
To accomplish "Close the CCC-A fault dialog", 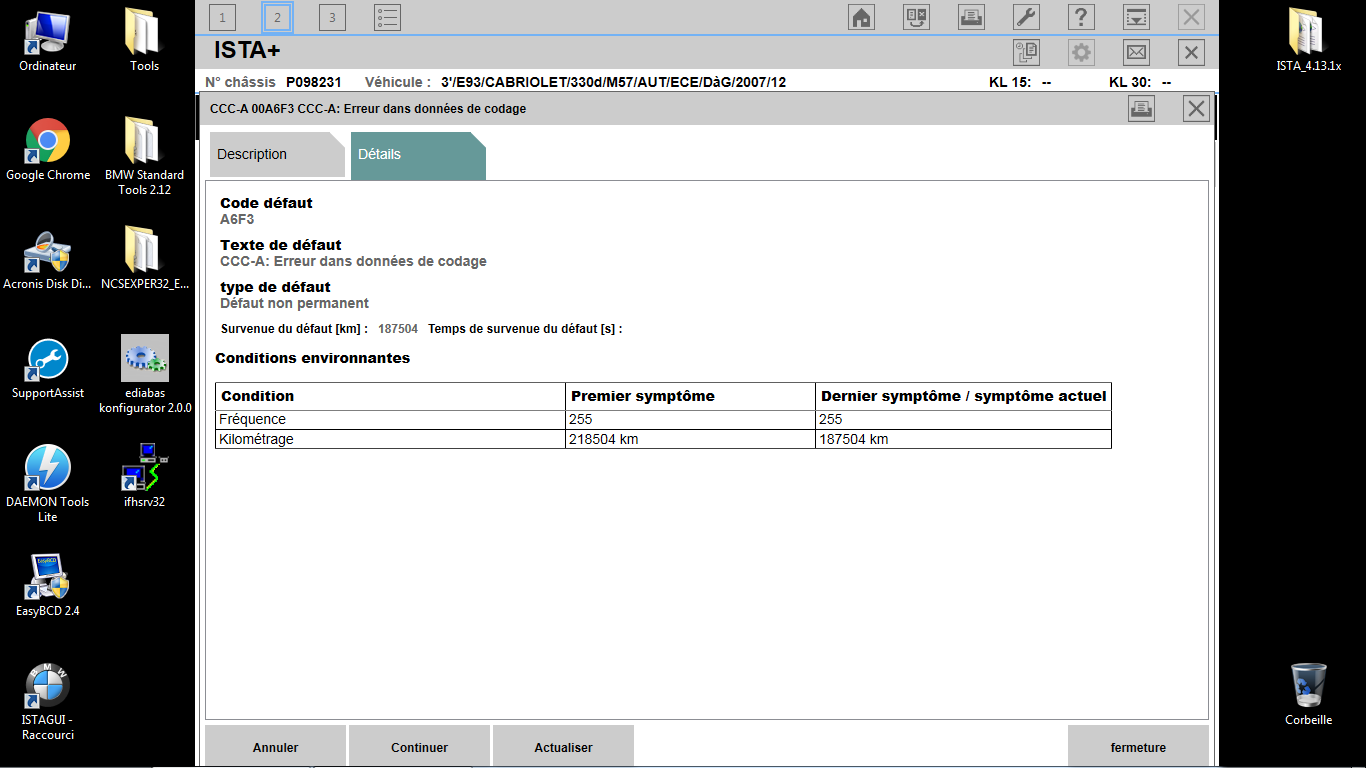I will pyautogui.click(x=1196, y=109).
